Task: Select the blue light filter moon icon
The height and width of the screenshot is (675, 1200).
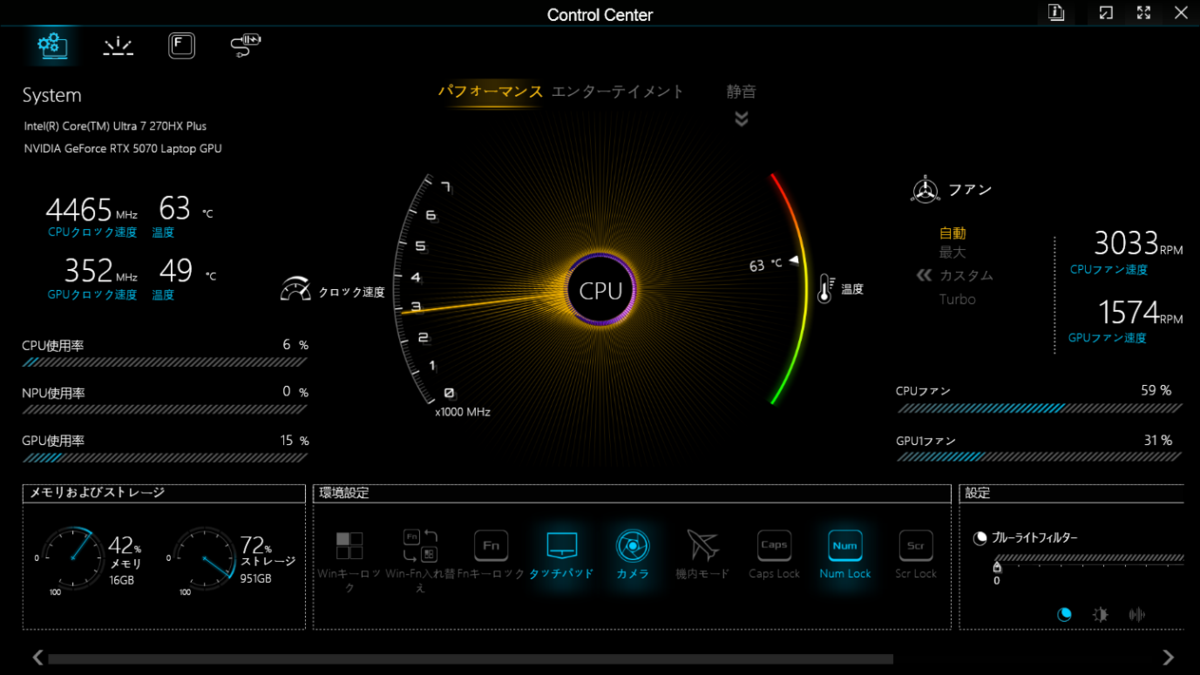Action: [x=1064, y=615]
